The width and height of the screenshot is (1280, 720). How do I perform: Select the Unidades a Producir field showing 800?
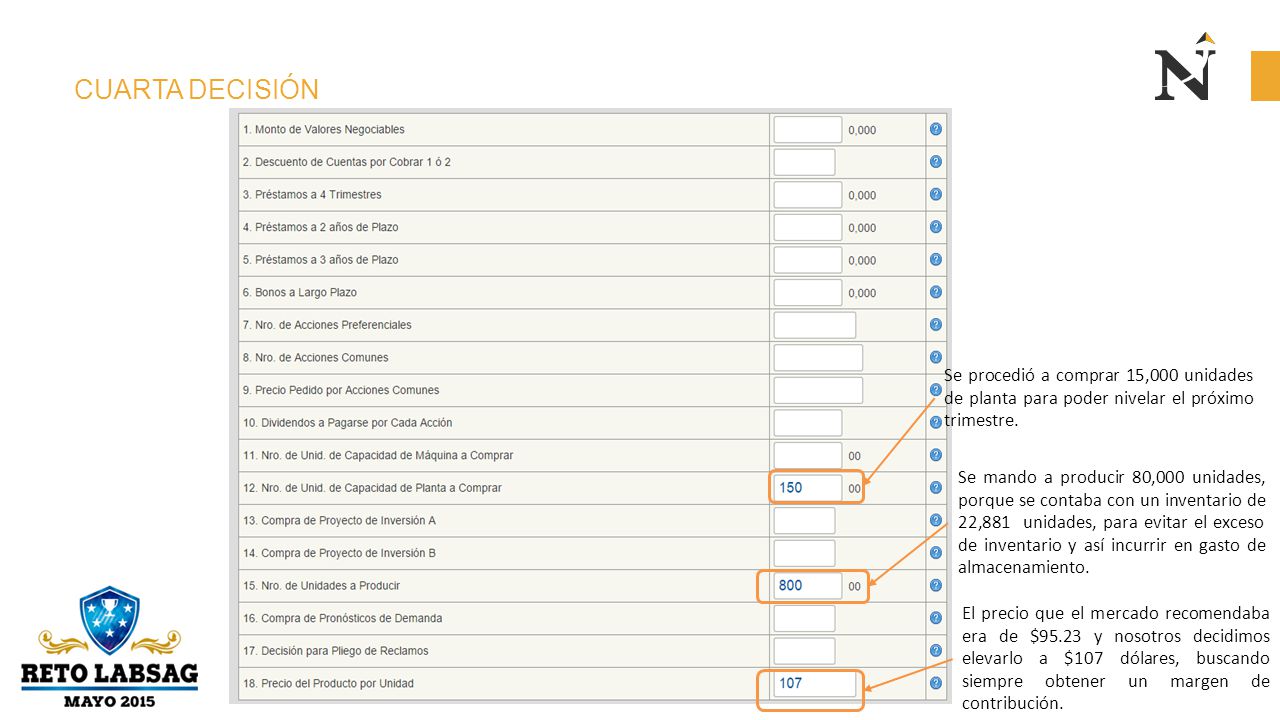808,585
